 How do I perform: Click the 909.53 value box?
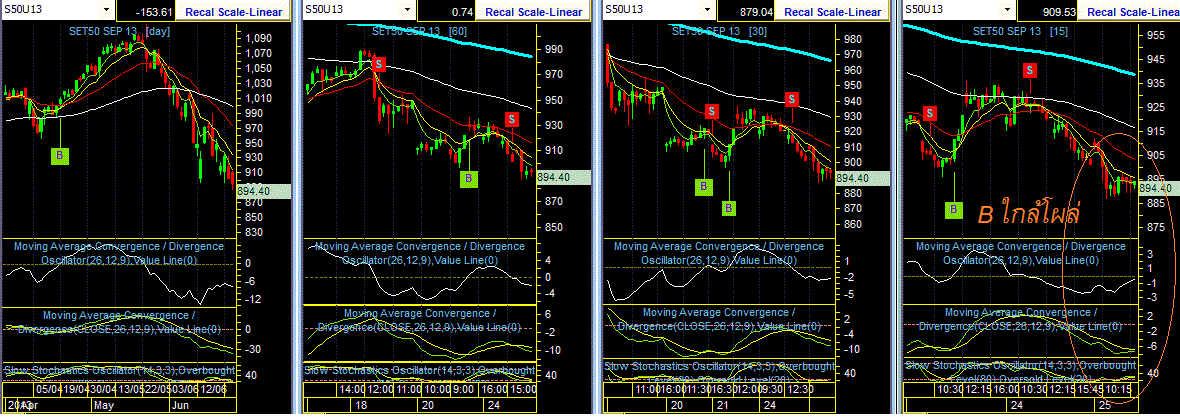point(1048,12)
